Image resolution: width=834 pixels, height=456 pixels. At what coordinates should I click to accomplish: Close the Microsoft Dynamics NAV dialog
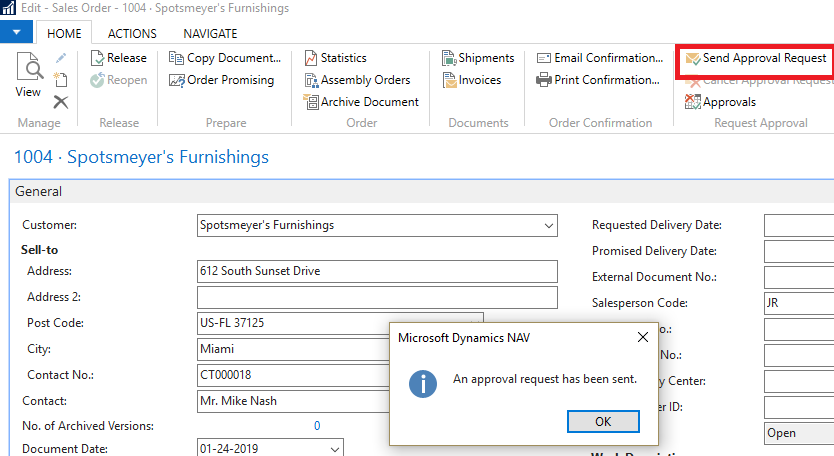[643, 337]
